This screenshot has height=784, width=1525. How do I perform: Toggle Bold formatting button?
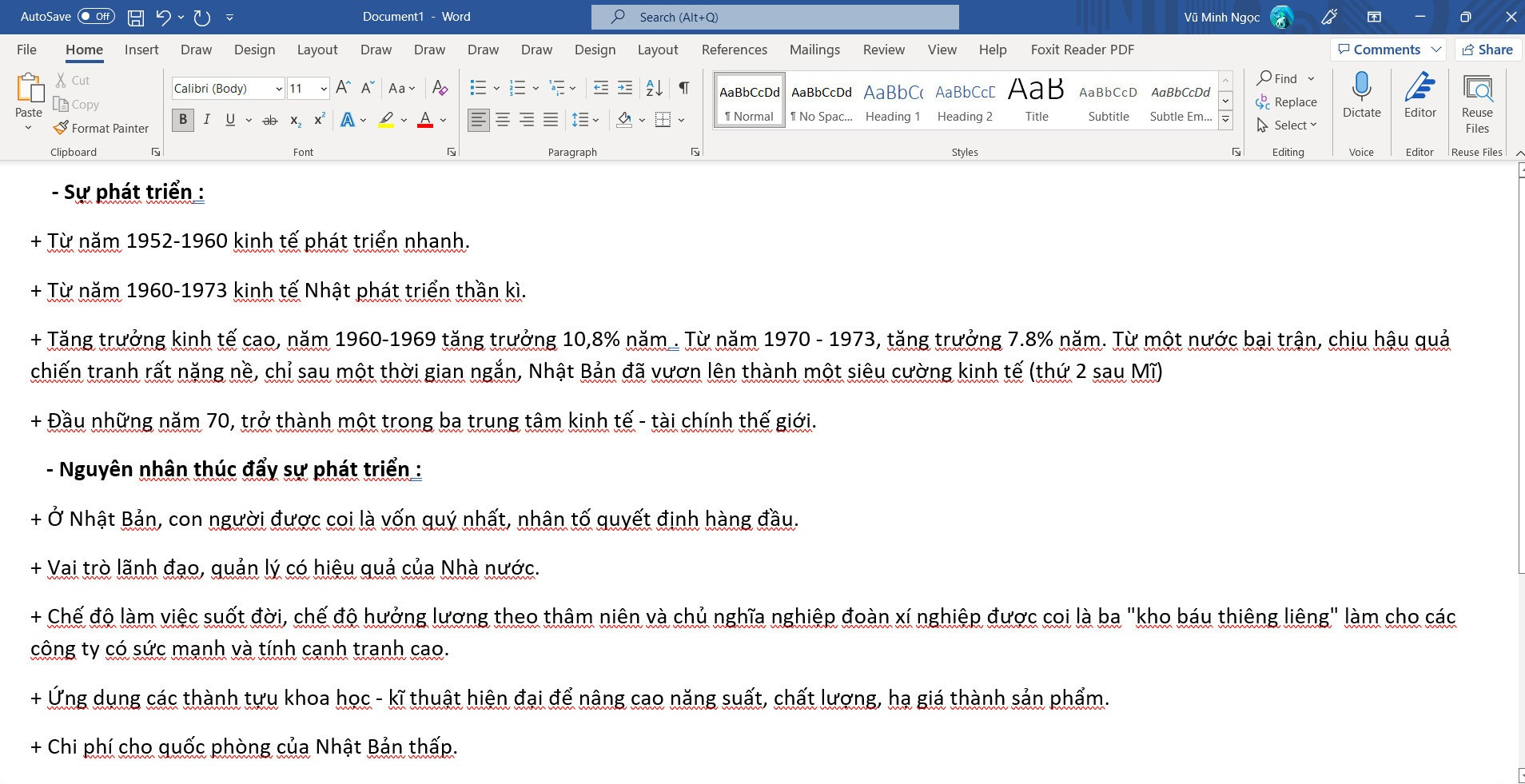click(183, 120)
